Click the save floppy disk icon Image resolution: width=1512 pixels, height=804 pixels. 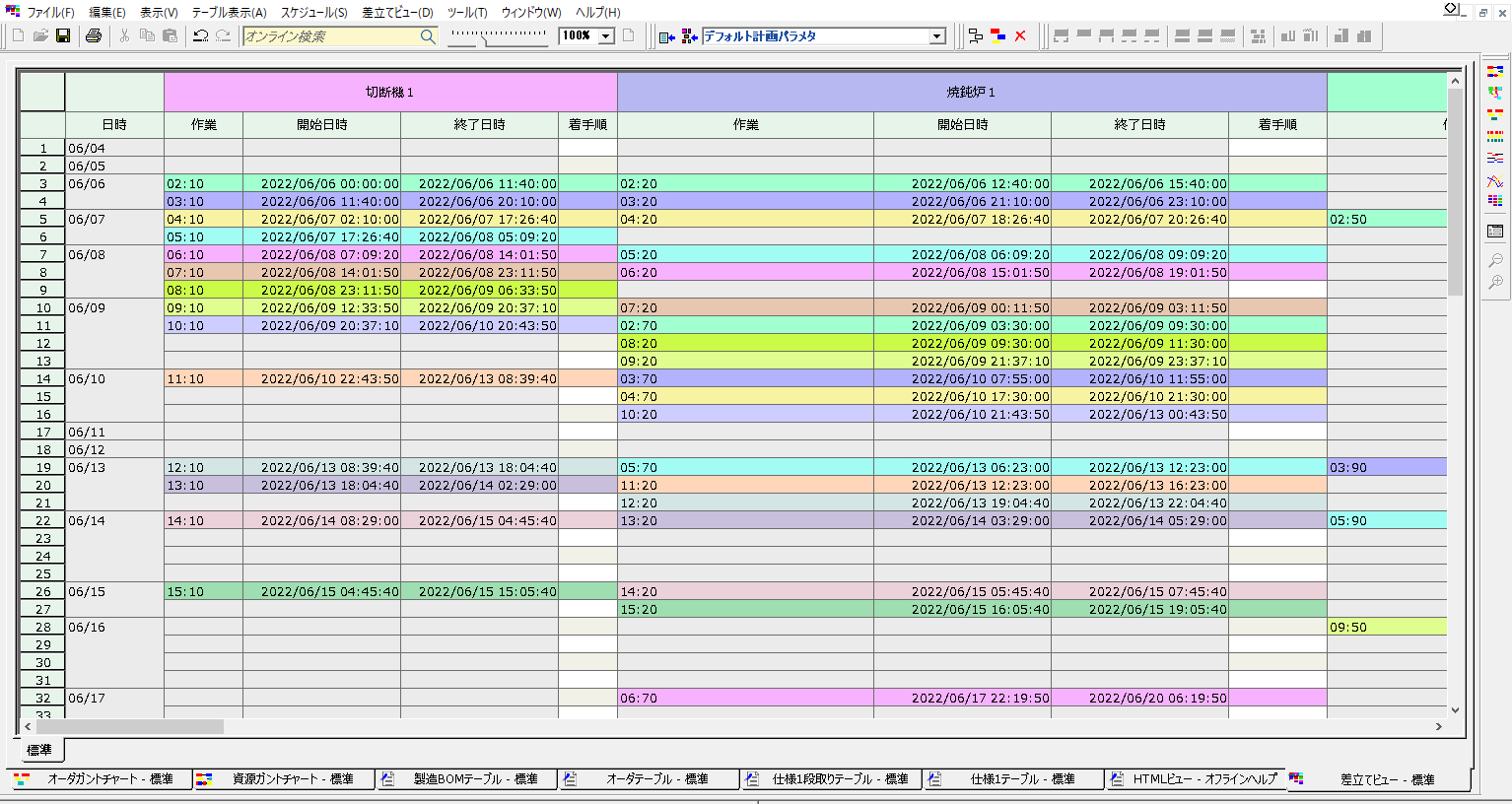(63, 36)
